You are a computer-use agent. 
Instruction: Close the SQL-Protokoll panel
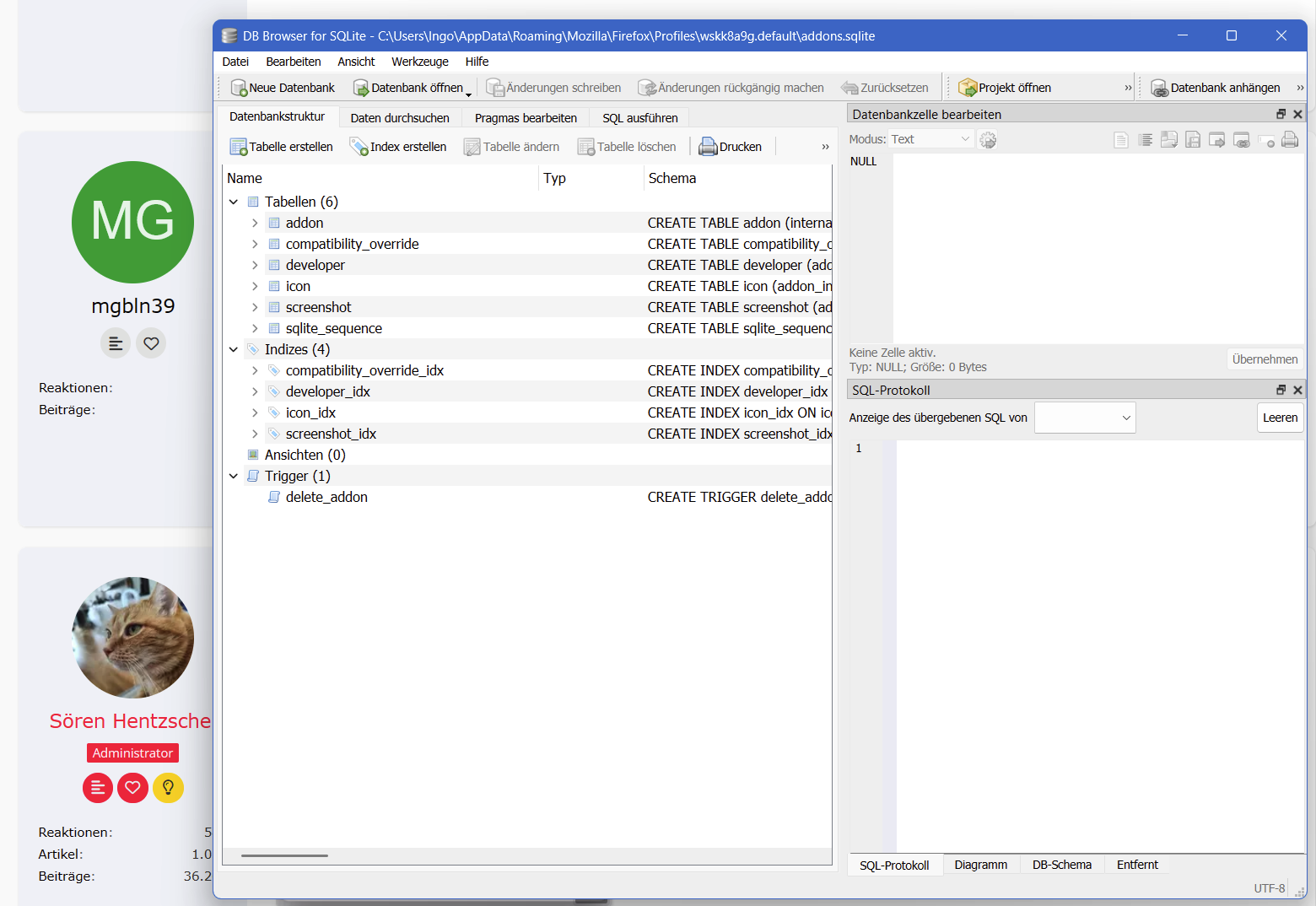[x=1297, y=390]
